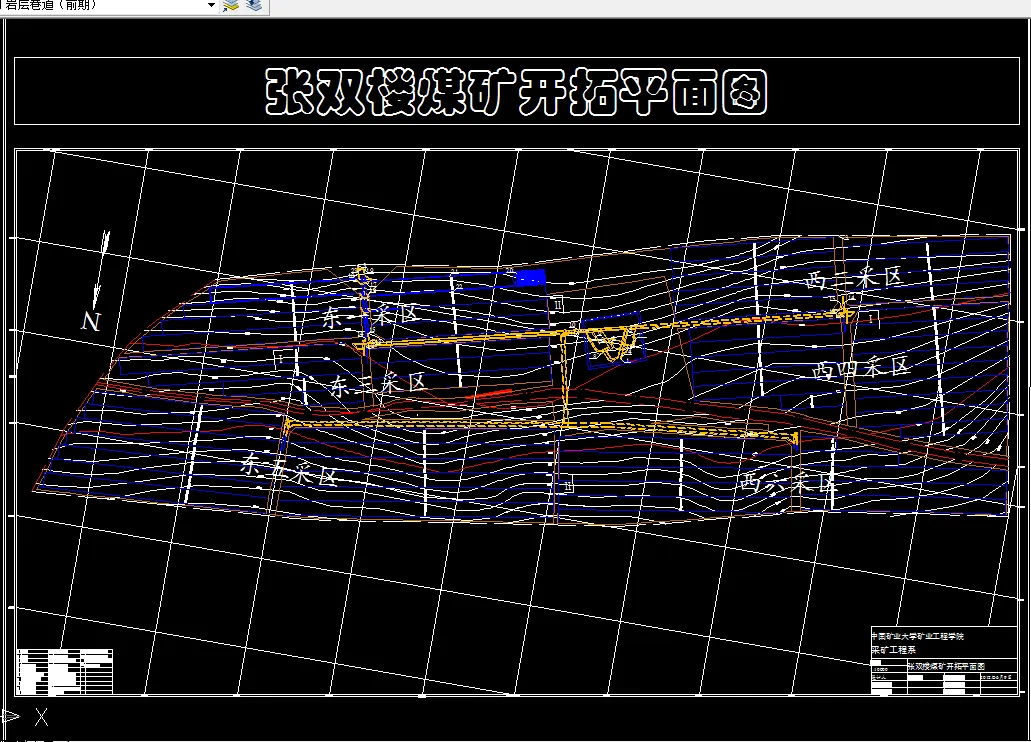Select the 东五采区 label

289,468
